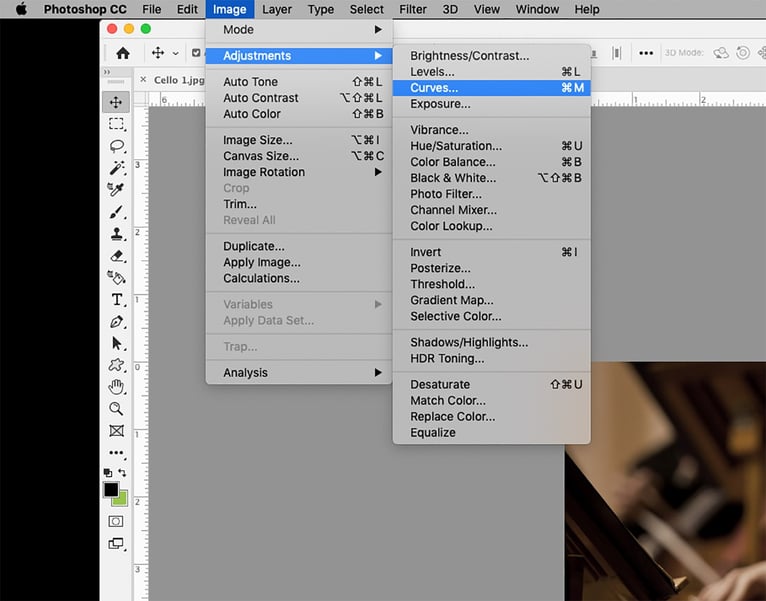Reset default foreground and background colors

click(x=108, y=472)
